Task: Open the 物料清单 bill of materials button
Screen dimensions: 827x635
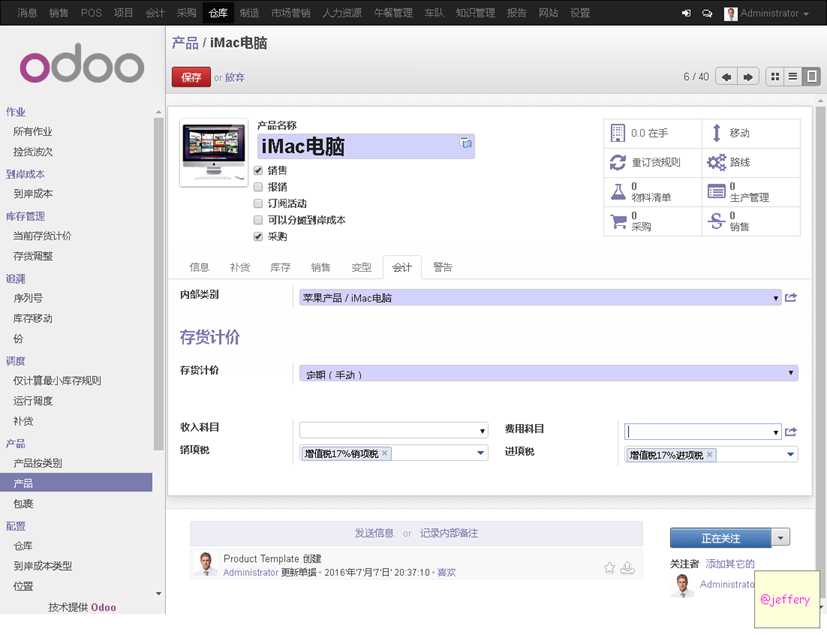Action: coord(652,192)
